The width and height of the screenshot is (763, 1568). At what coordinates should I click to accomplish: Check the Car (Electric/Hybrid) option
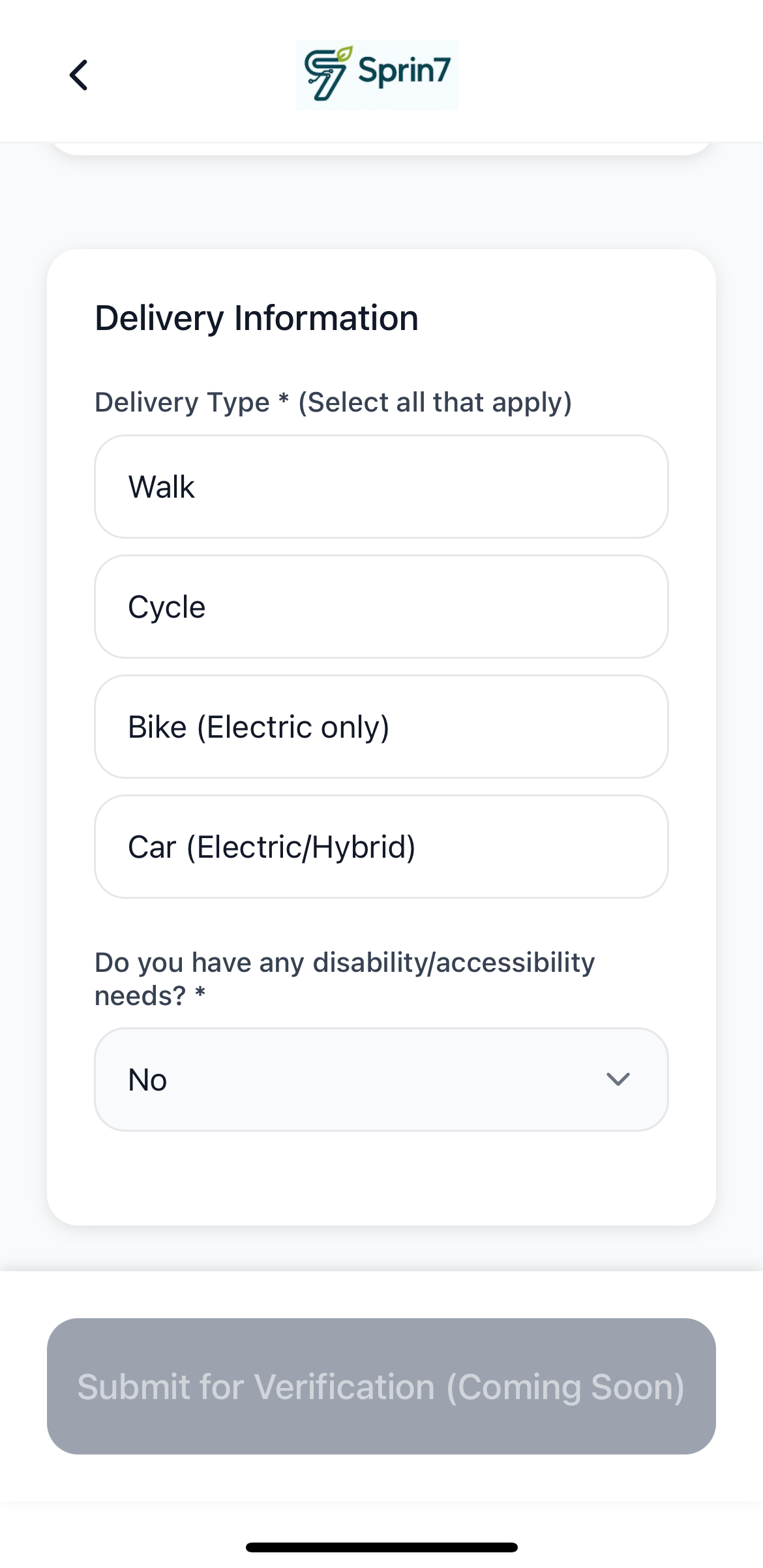tap(381, 847)
